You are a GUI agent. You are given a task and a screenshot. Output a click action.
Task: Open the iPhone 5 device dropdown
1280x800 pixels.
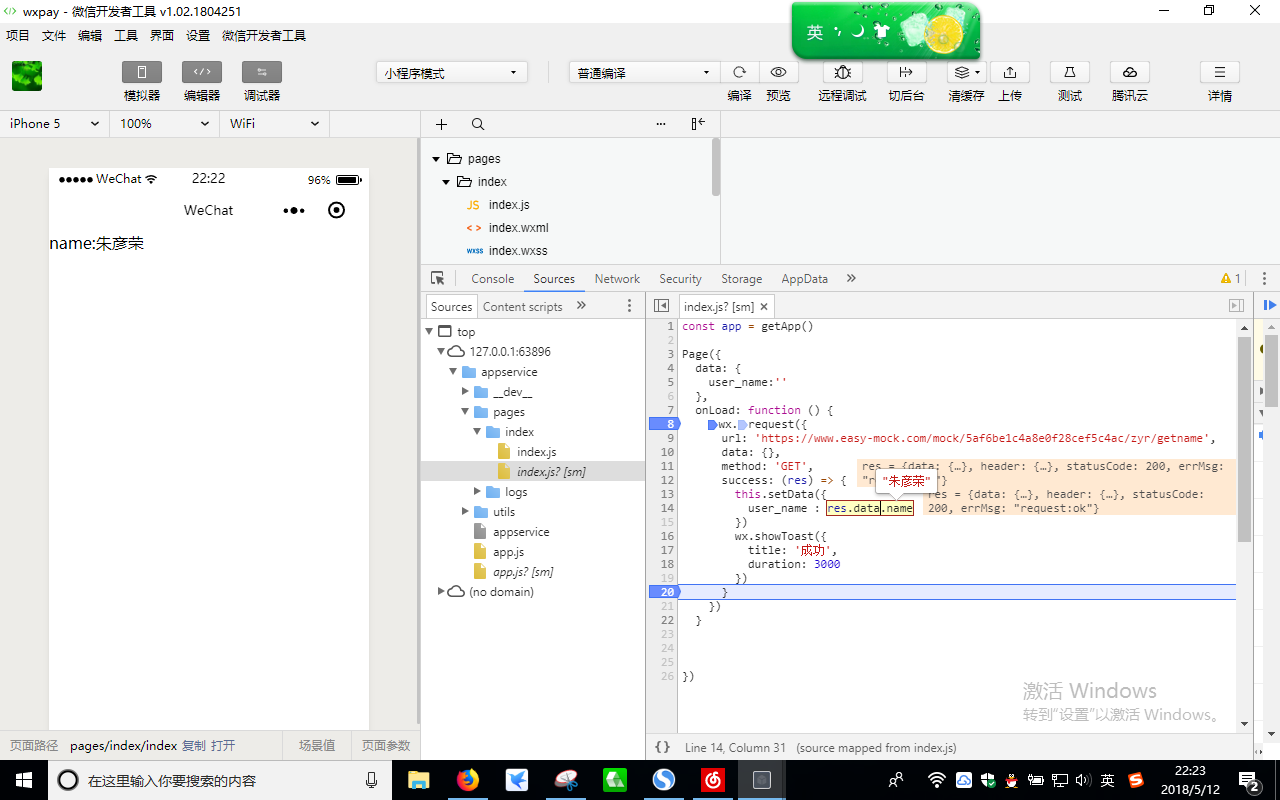pyautogui.click(x=54, y=124)
